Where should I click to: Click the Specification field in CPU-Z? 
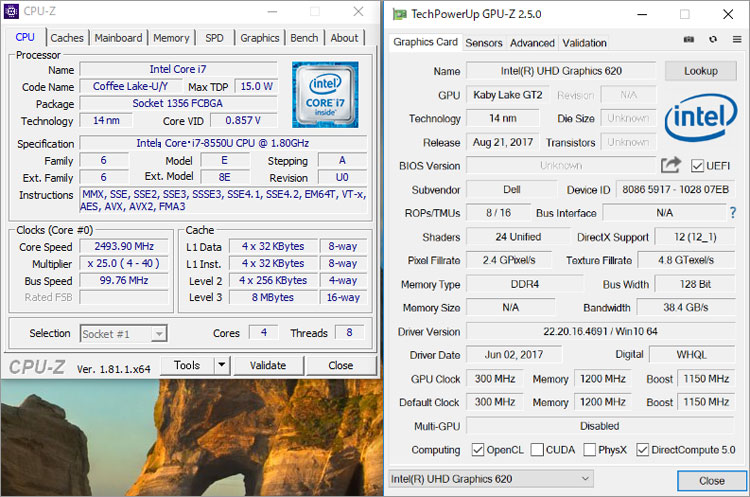223,143
